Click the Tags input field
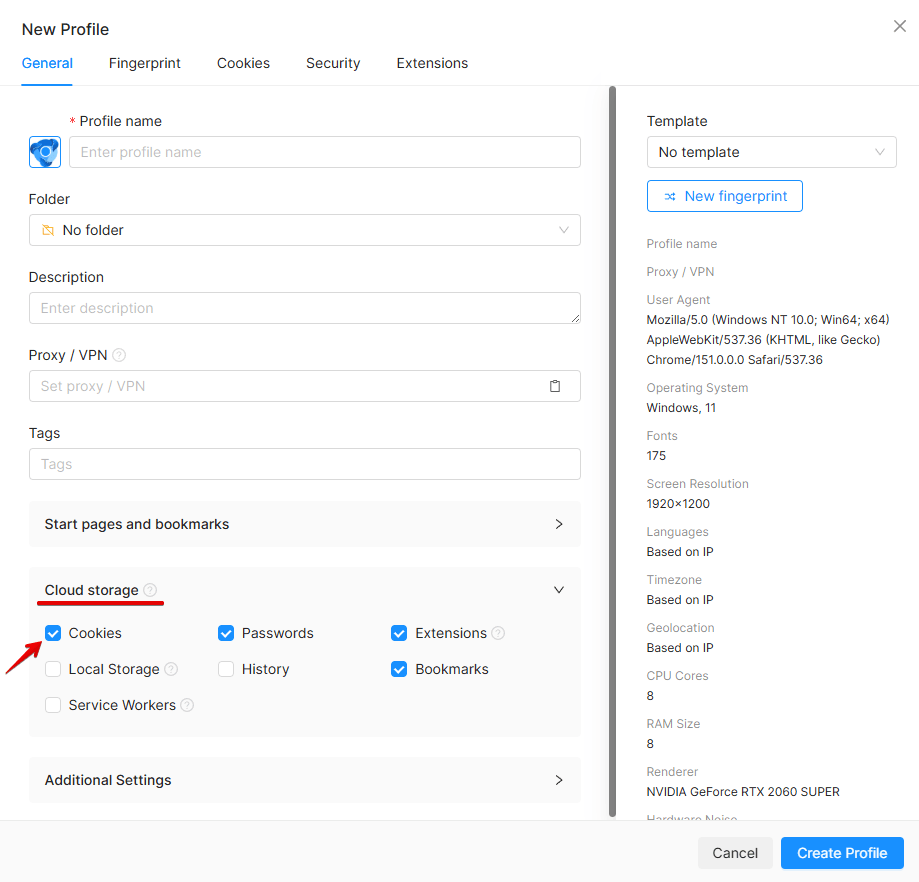Image resolution: width=919 pixels, height=882 pixels. [x=305, y=464]
